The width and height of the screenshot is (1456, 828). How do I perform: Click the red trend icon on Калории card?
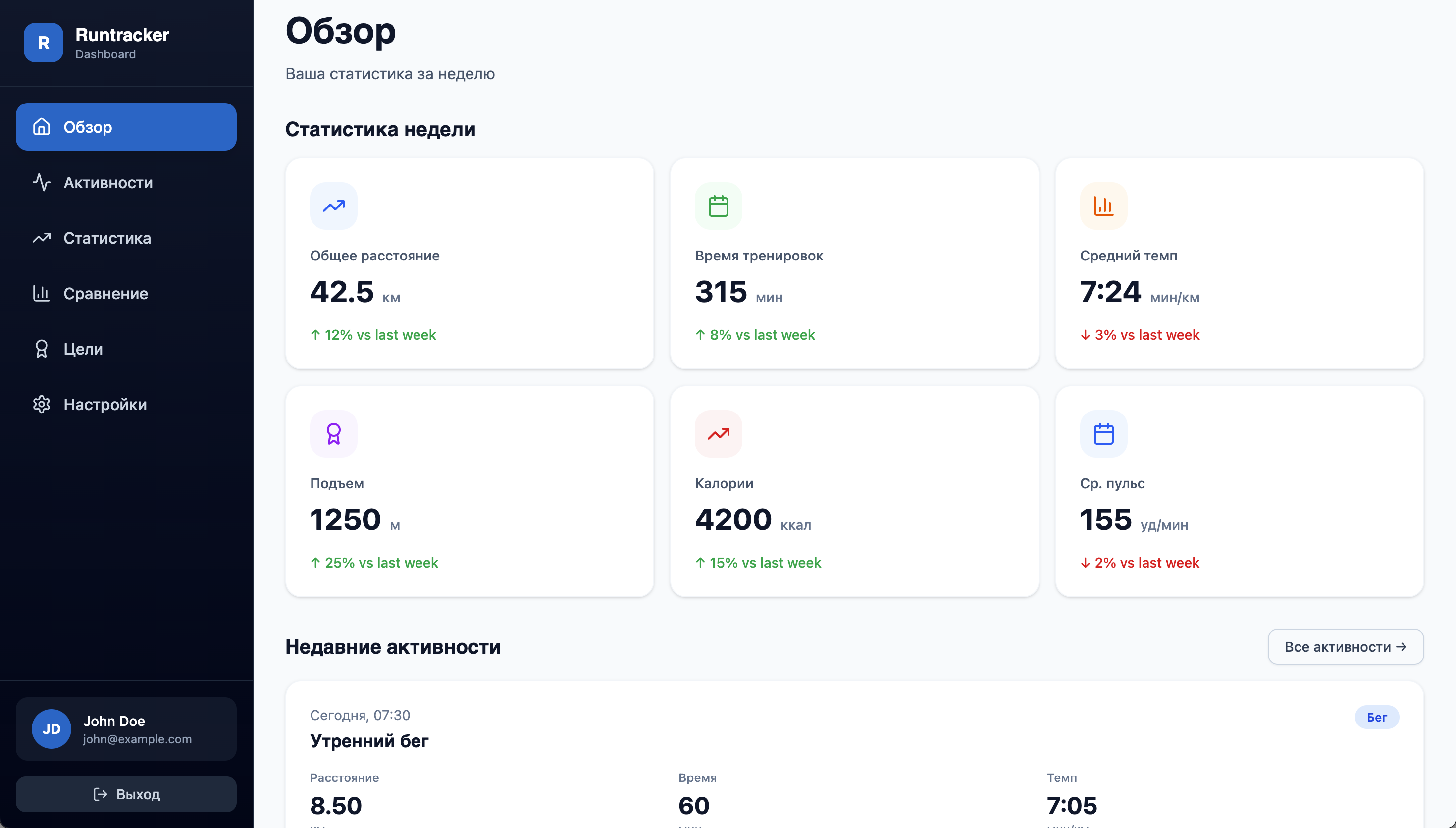click(x=718, y=434)
